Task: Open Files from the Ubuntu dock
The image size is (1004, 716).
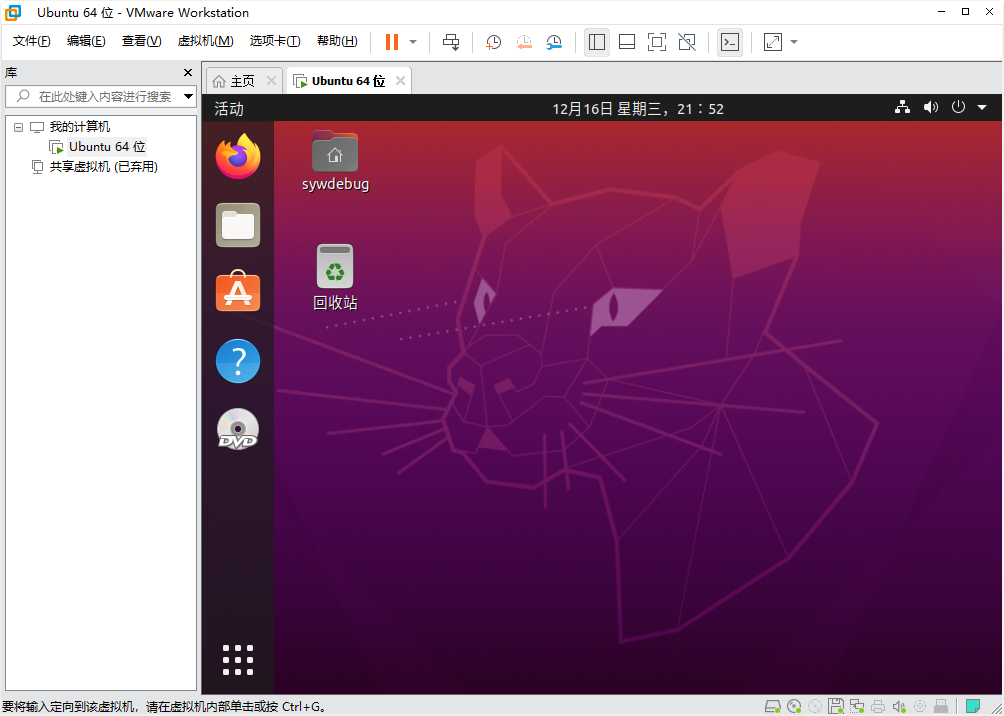Action: tap(238, 225)
